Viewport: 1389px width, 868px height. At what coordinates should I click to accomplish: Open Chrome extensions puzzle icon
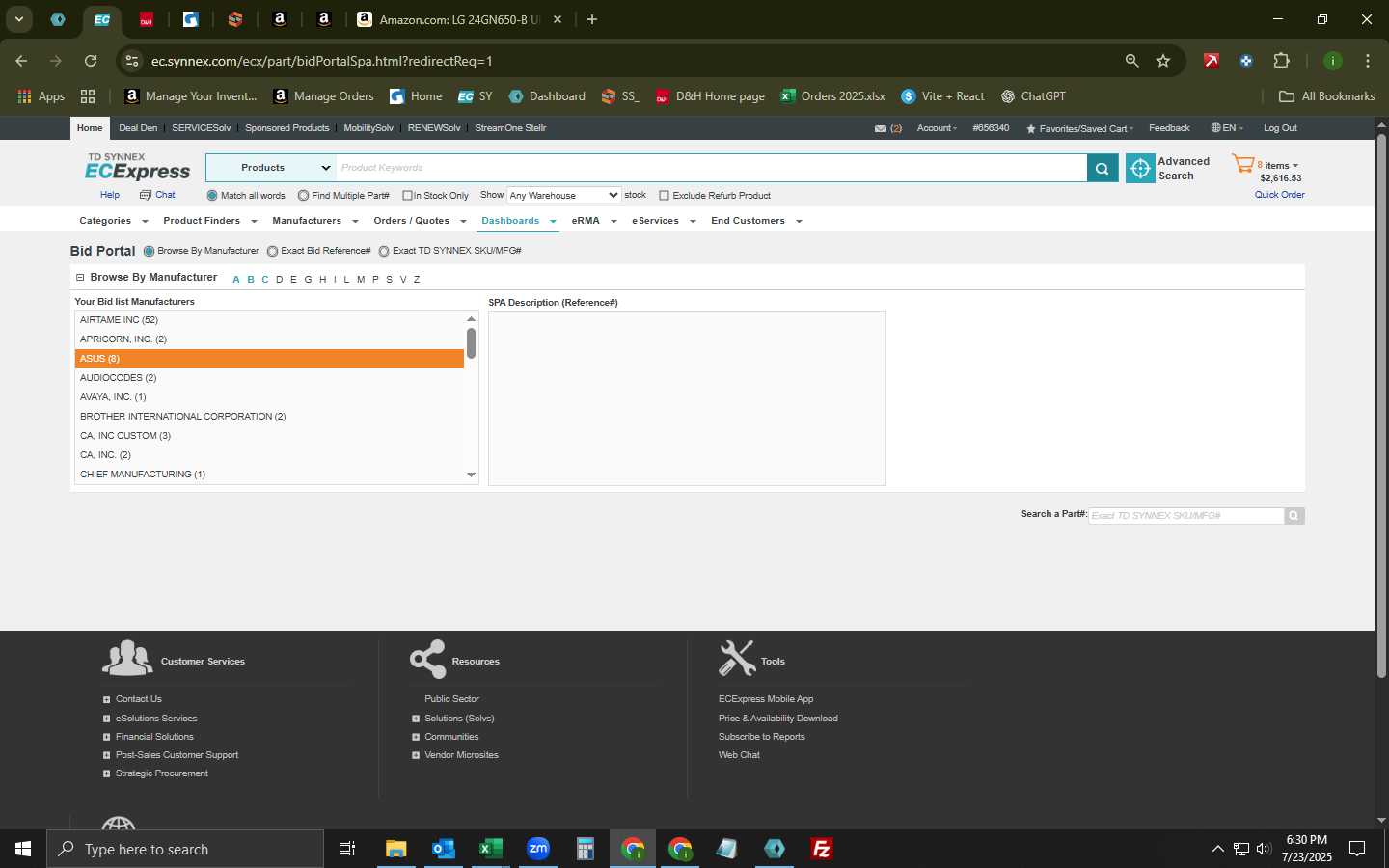(1281, 61)
